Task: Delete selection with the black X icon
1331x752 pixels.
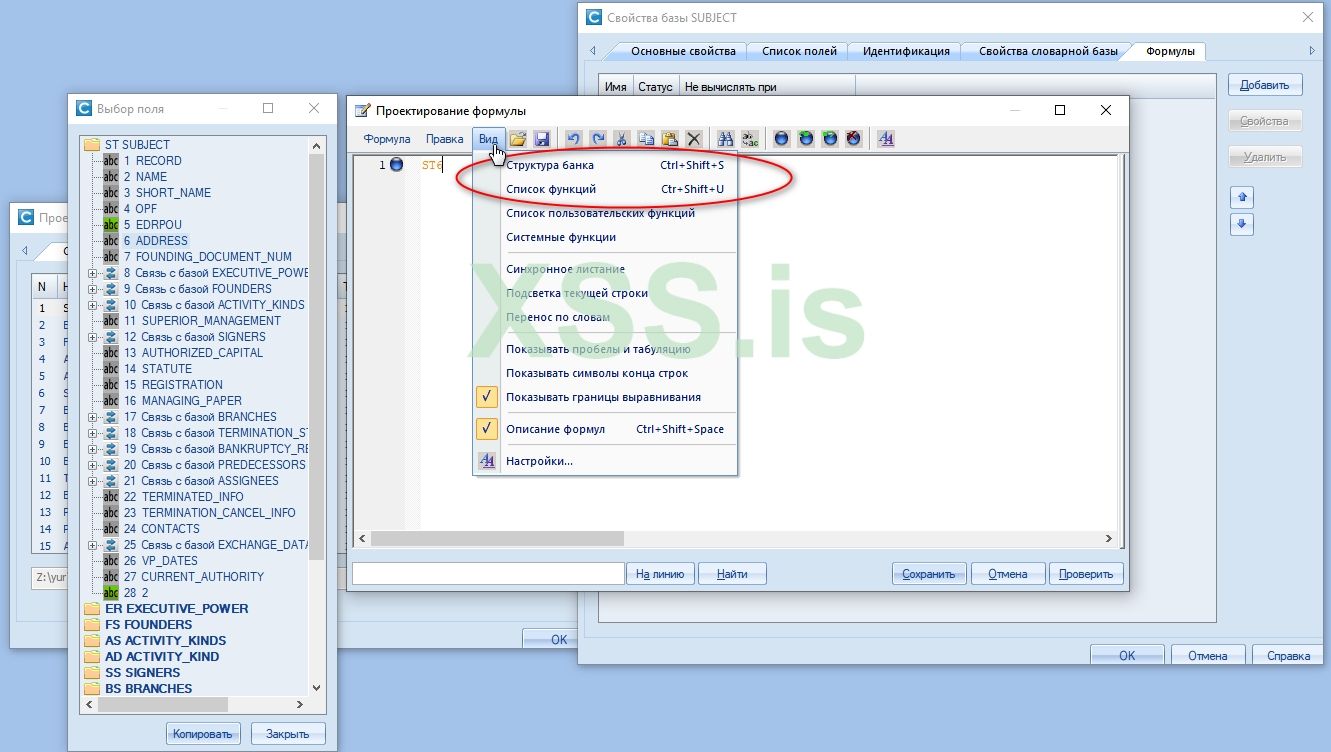Action: pyautogui.click(x=694, y=139)
